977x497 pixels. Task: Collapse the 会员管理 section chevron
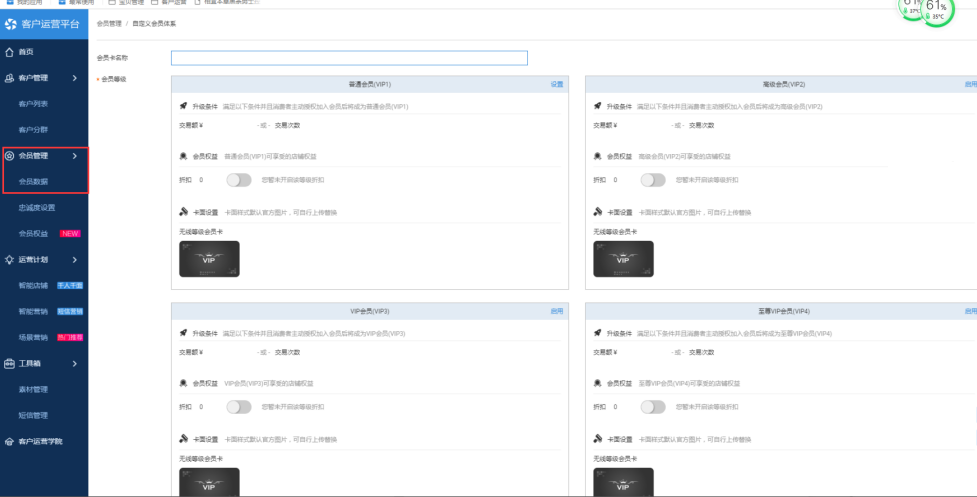coord(75,156)
